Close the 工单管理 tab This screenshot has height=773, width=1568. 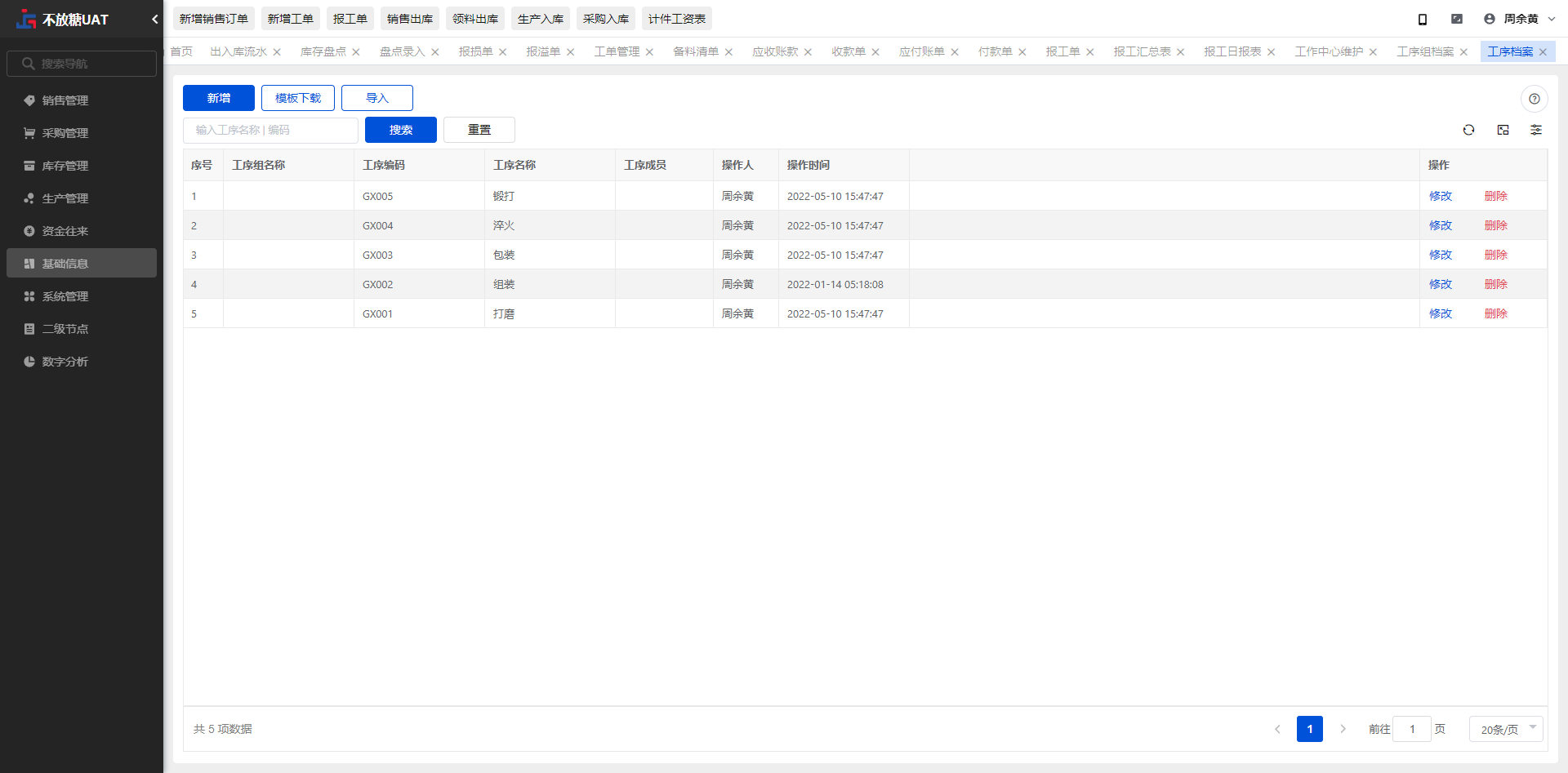649,52
